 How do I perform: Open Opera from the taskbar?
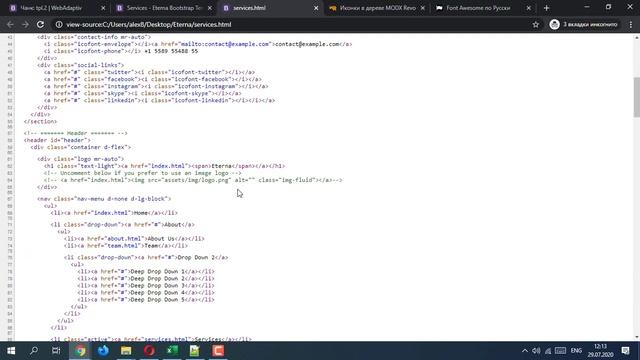coord(149,351)
